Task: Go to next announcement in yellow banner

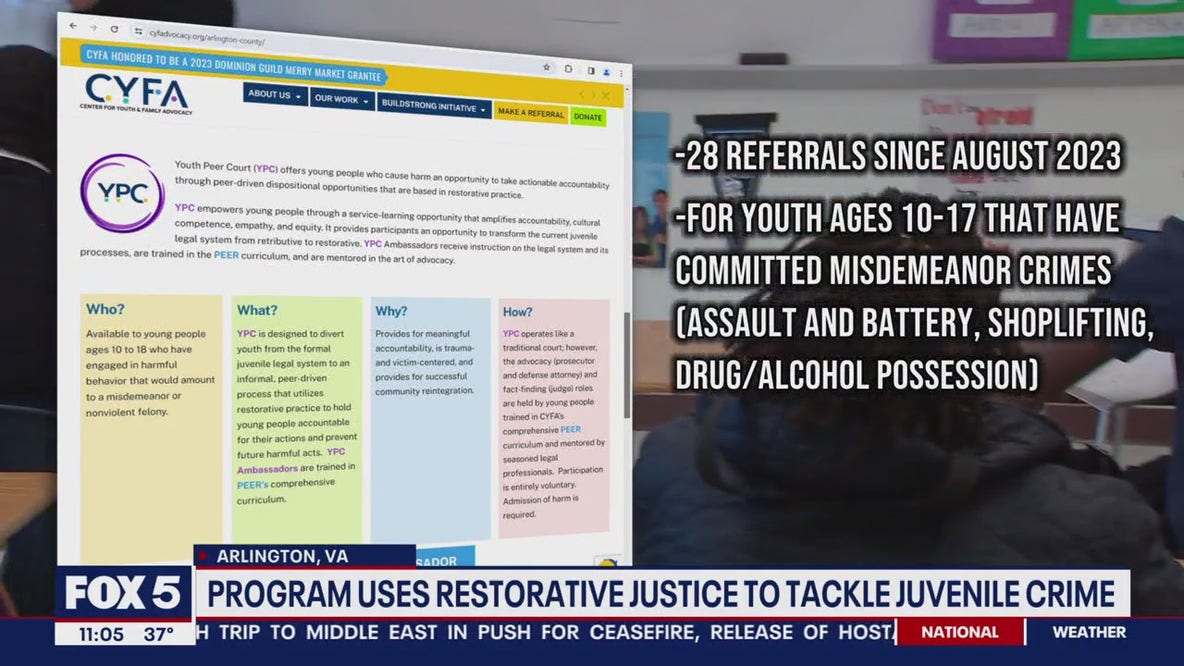Action: [x=594, y=95]
